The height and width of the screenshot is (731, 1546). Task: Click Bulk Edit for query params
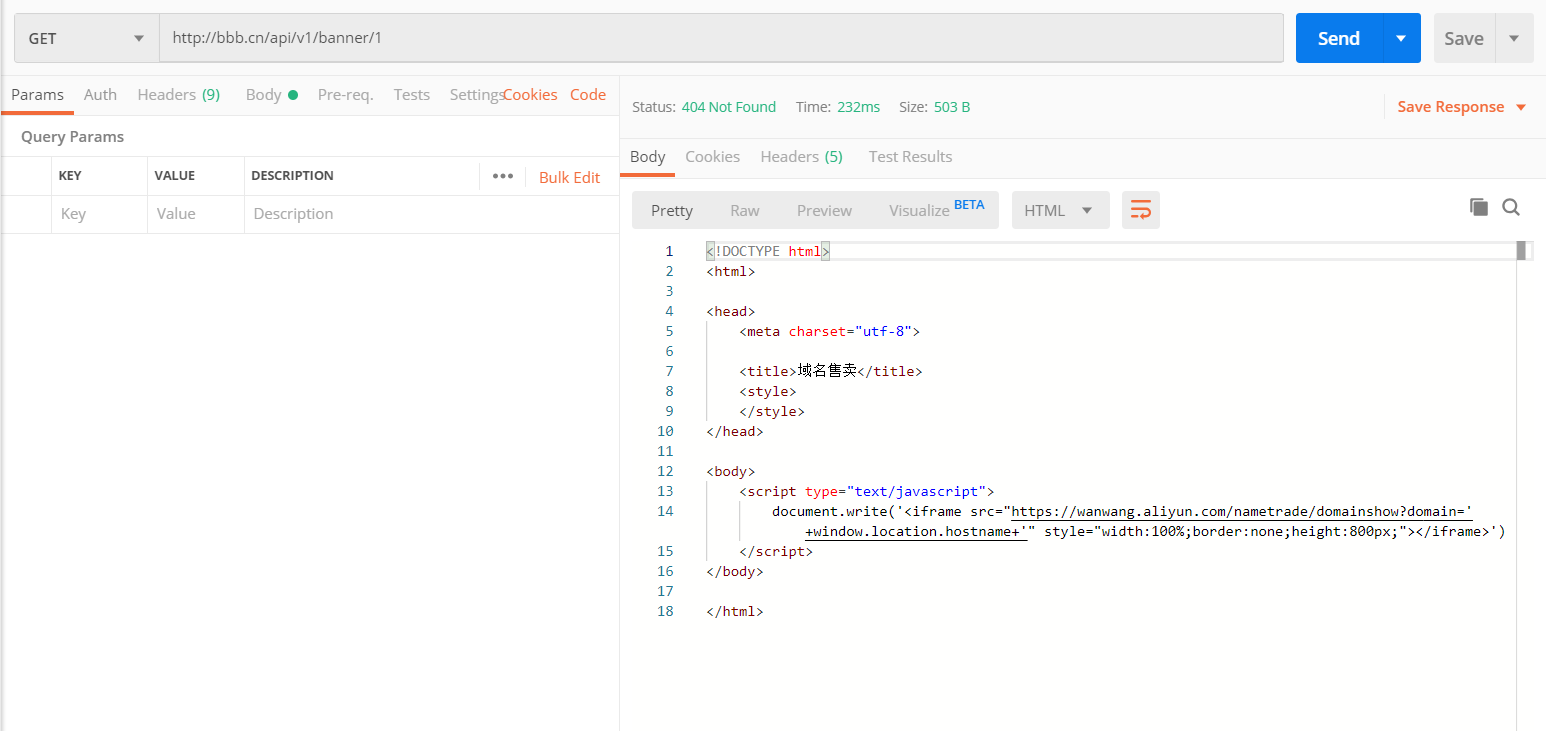click(569, 177)
